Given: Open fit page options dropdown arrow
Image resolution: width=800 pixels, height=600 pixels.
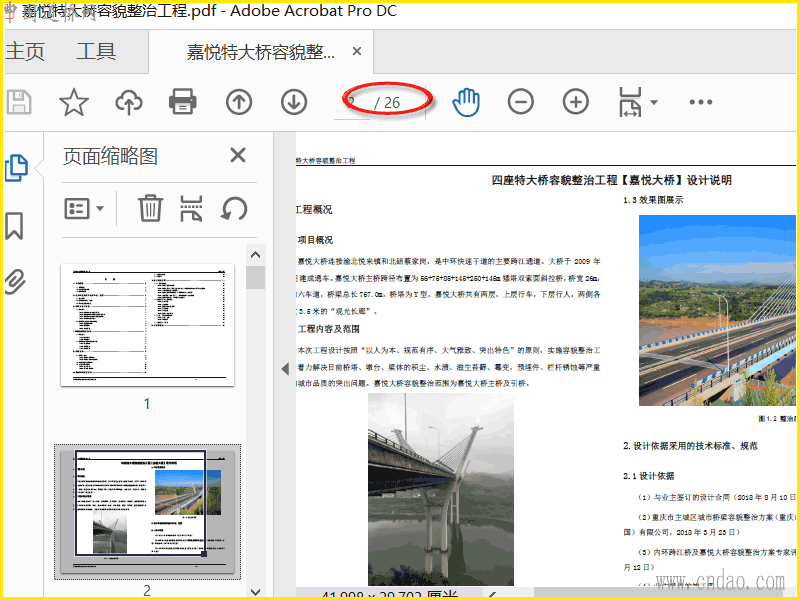Looking at the screenshot, I should [x=654, y=102].
